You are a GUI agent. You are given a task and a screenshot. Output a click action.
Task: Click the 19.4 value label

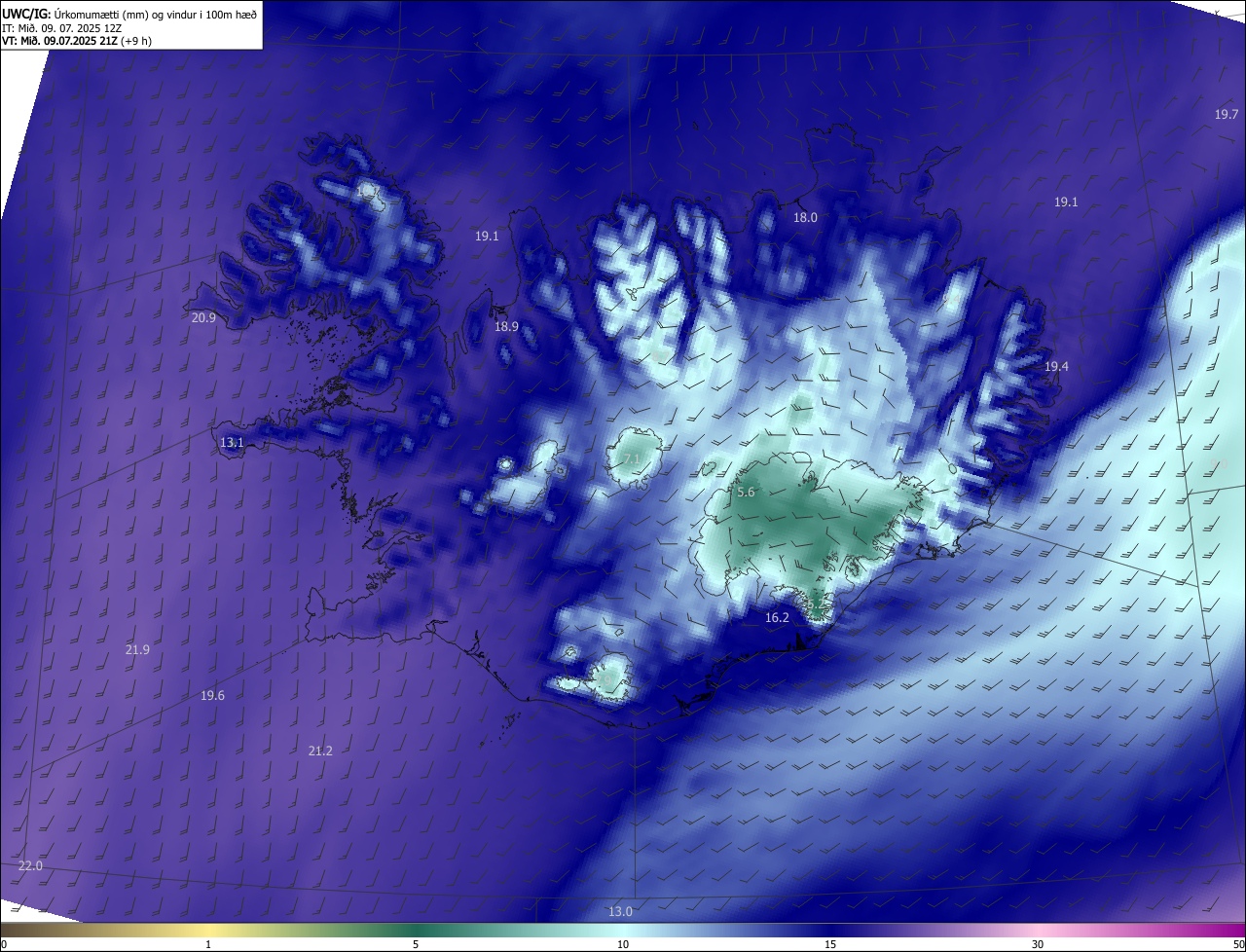tap(1056, 367)
